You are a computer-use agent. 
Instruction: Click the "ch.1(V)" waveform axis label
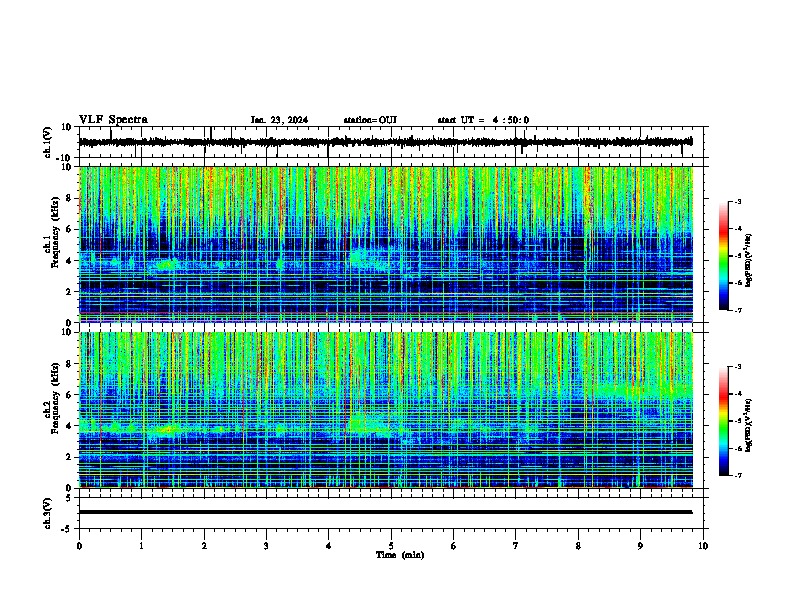[x=48, y=142]
